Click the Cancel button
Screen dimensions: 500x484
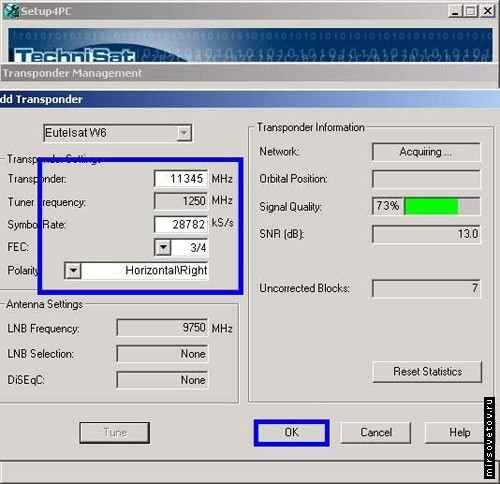pyautogui.click(x=376, y=433)
